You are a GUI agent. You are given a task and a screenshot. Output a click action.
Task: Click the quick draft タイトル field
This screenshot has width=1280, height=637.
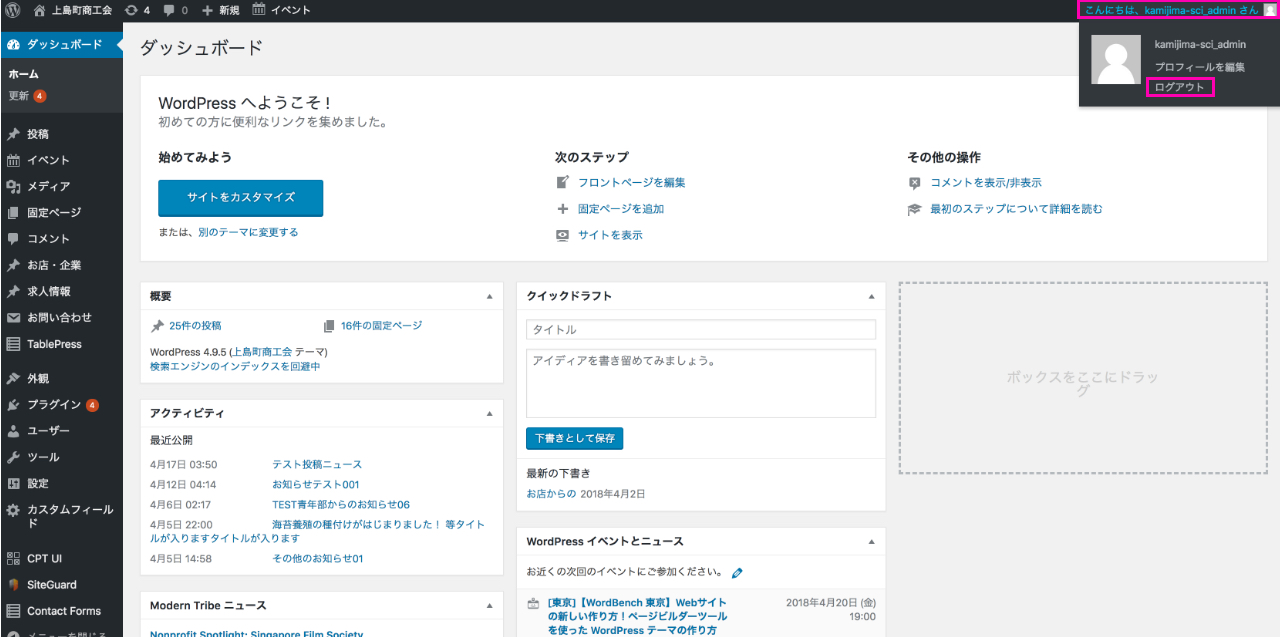coord(700,330)
